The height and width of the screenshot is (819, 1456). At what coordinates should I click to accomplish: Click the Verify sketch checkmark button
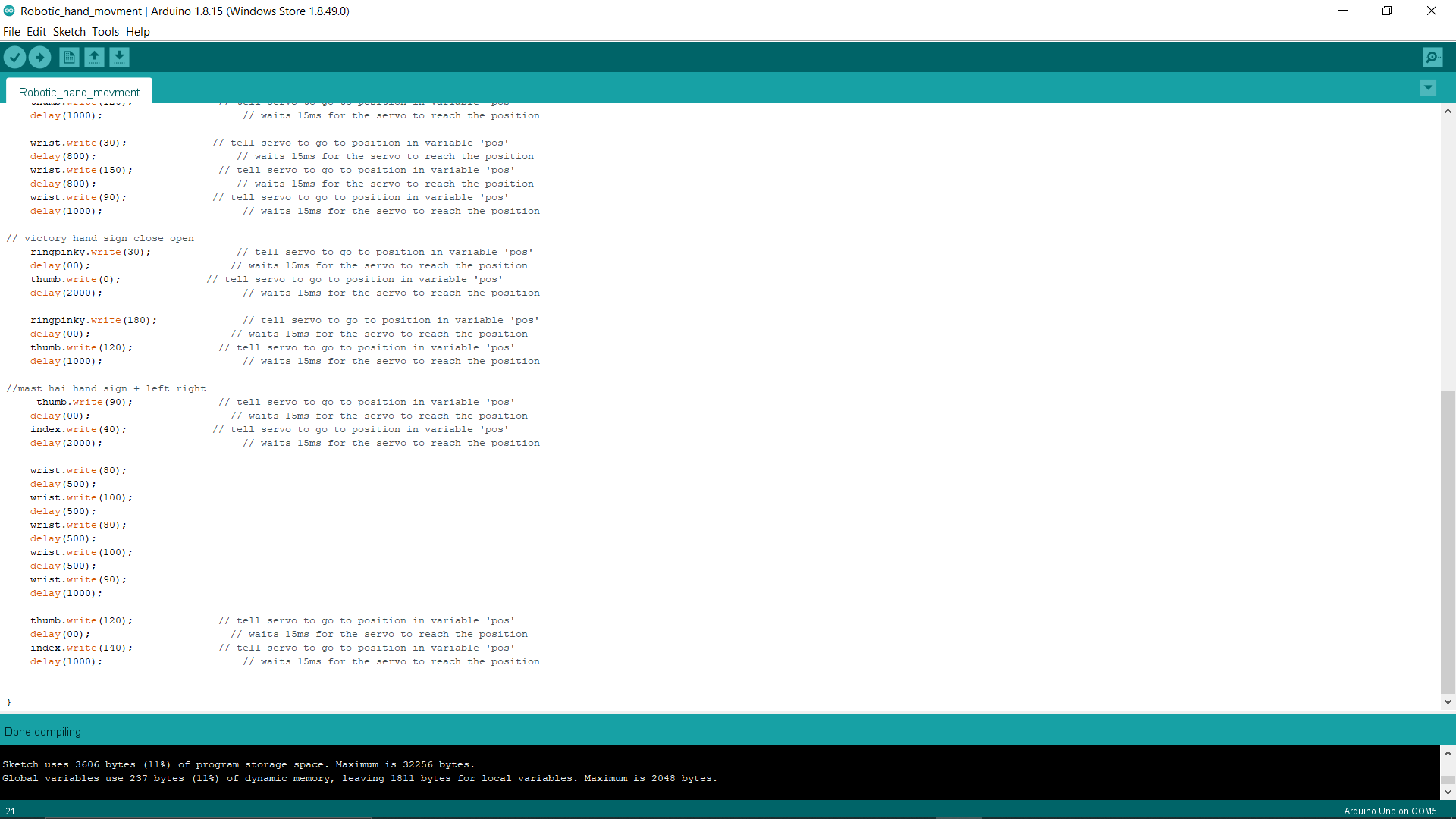[x=14, y=57]
